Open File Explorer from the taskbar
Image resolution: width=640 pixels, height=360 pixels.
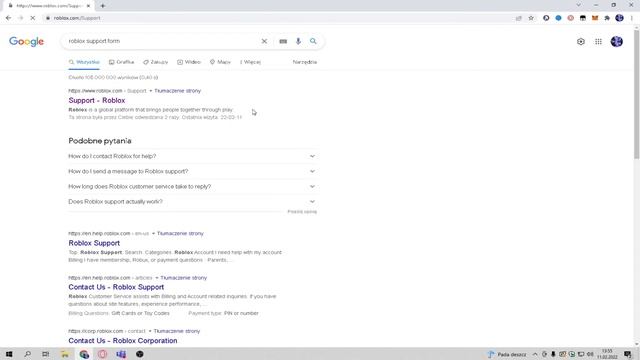[x=65, y=354]
